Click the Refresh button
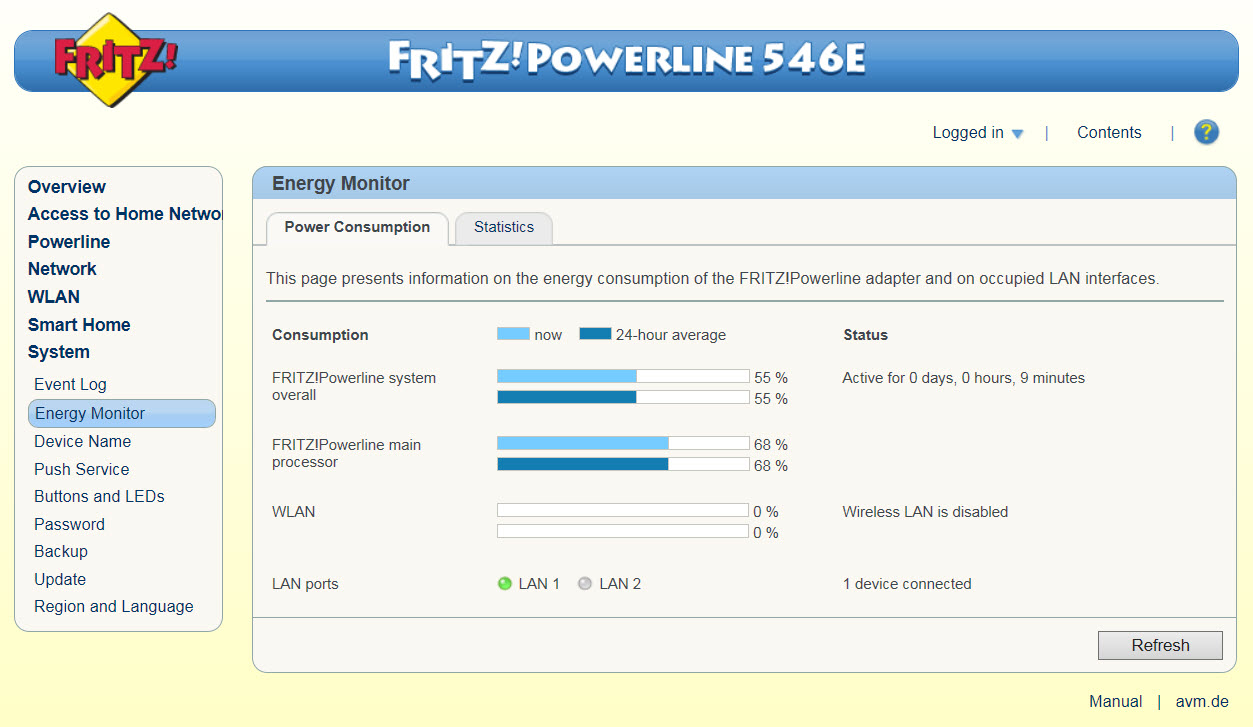The height and width of the screenshot is (727, 1253). click(1160, 645)
